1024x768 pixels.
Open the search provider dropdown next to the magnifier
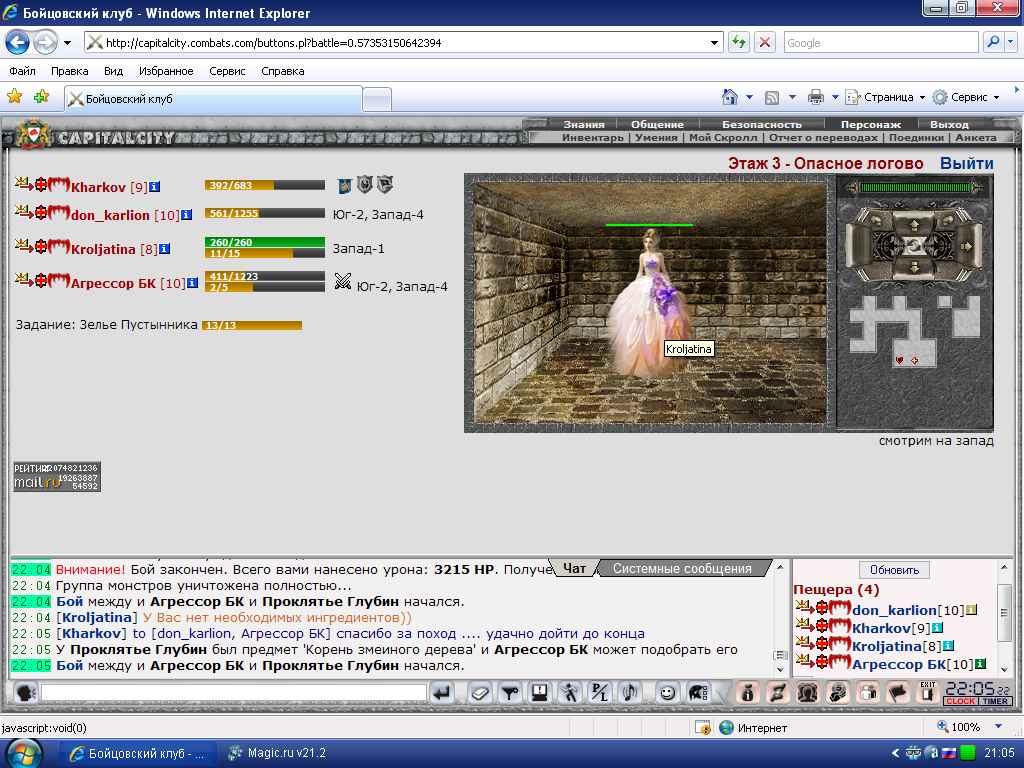click(x=1011, y=42)
